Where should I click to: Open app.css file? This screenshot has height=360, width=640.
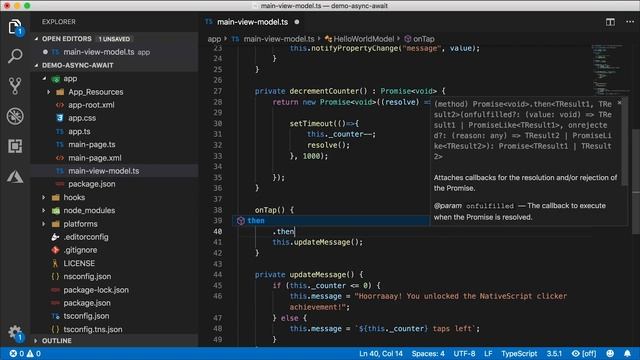tap(114, 118)
